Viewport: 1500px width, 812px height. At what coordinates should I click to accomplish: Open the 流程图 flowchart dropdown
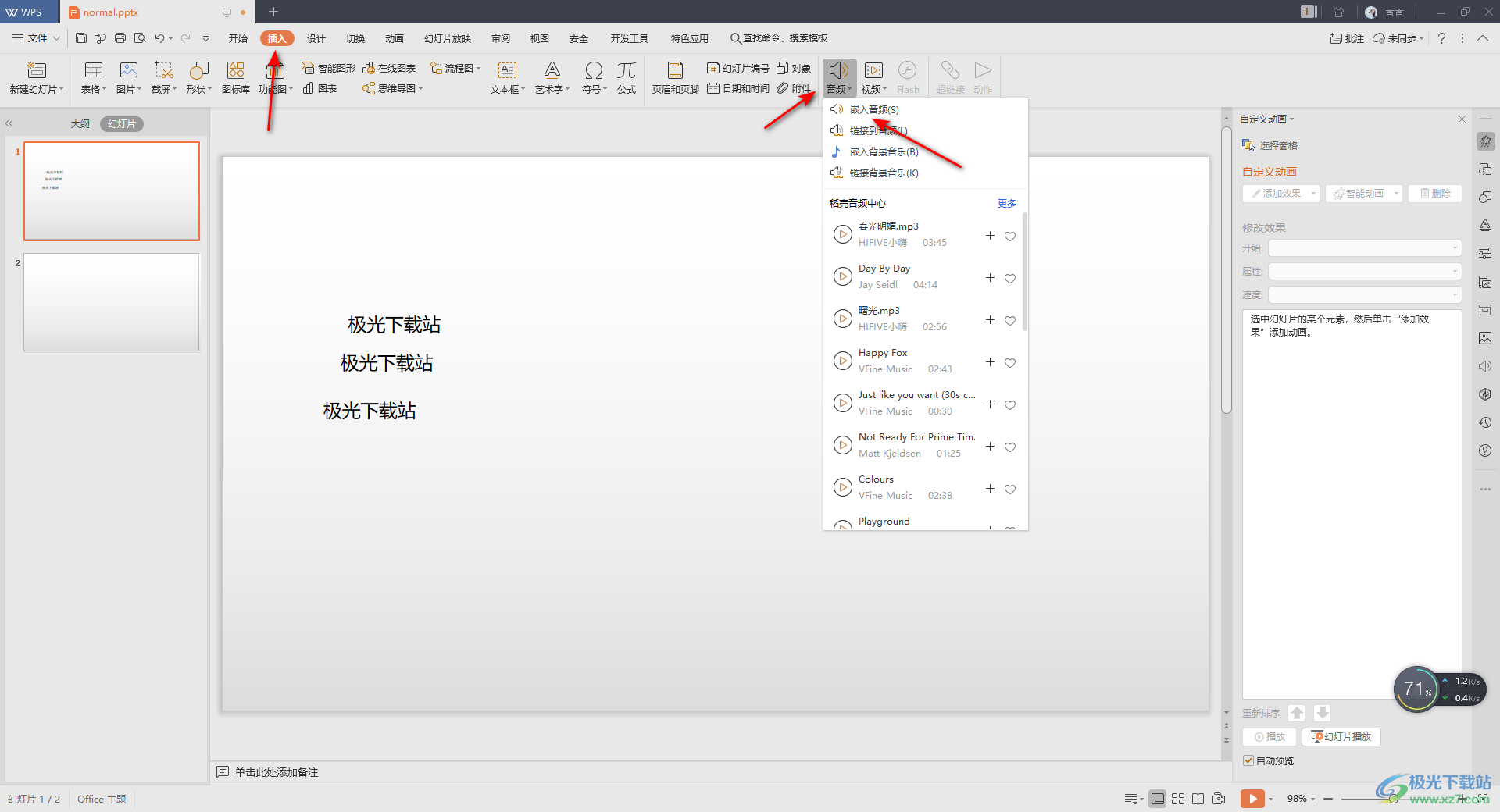(455, 68)
